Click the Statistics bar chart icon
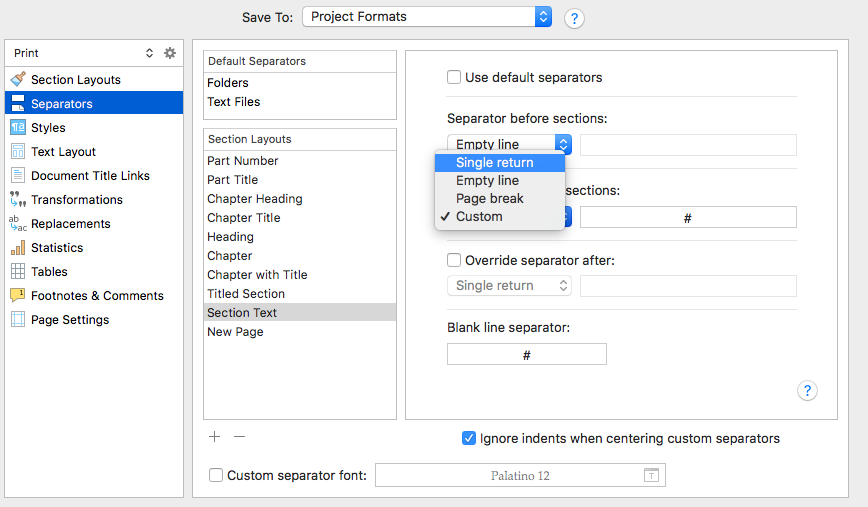Viewport: 868px width, 507px height. [17, 248]
